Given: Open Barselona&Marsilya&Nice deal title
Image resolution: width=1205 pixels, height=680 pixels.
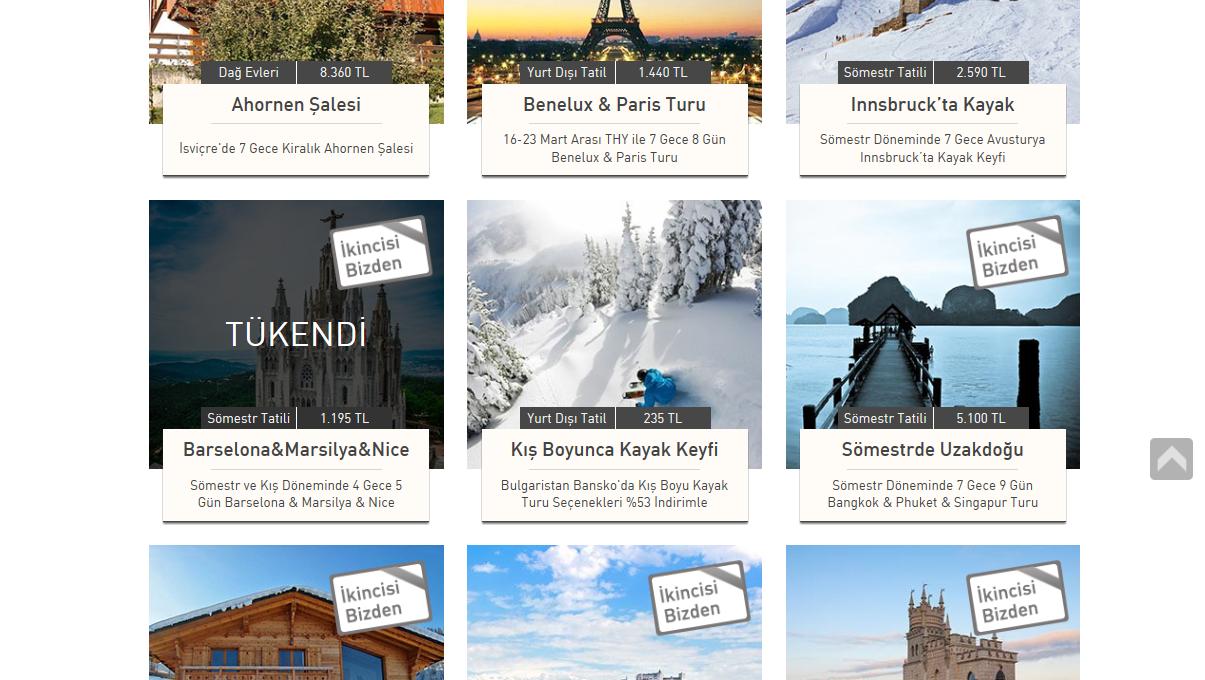Looking at the screenshot, I should [x=296, y=450].
